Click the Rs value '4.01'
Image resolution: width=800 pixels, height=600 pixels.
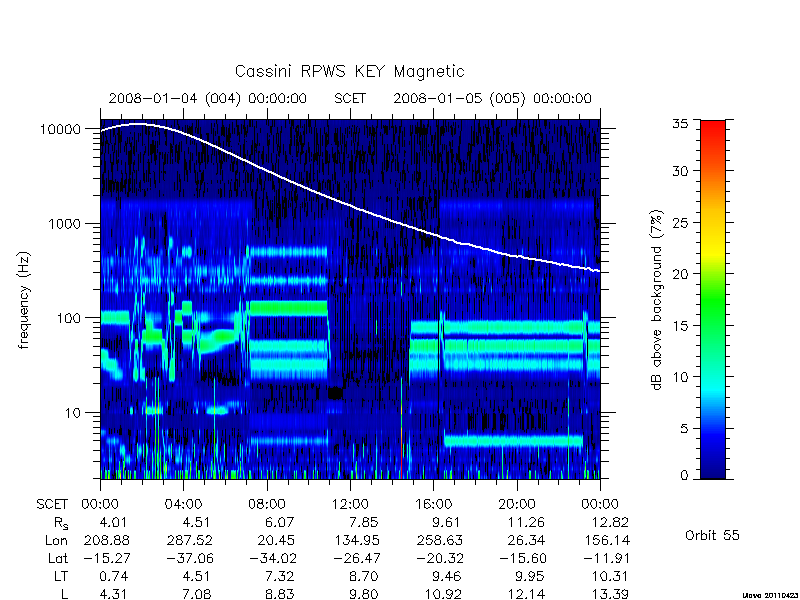[x=114, y=522]
